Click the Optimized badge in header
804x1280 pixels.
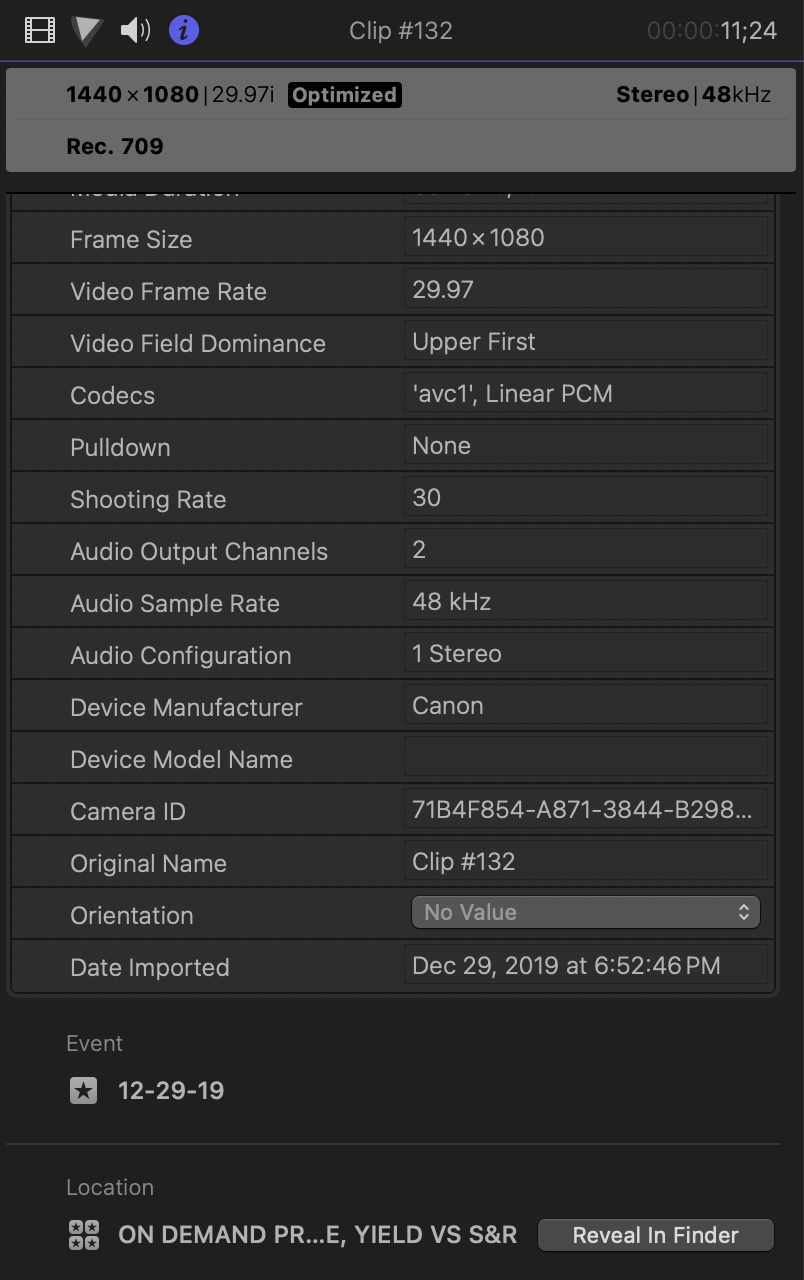tap(344, 95)
